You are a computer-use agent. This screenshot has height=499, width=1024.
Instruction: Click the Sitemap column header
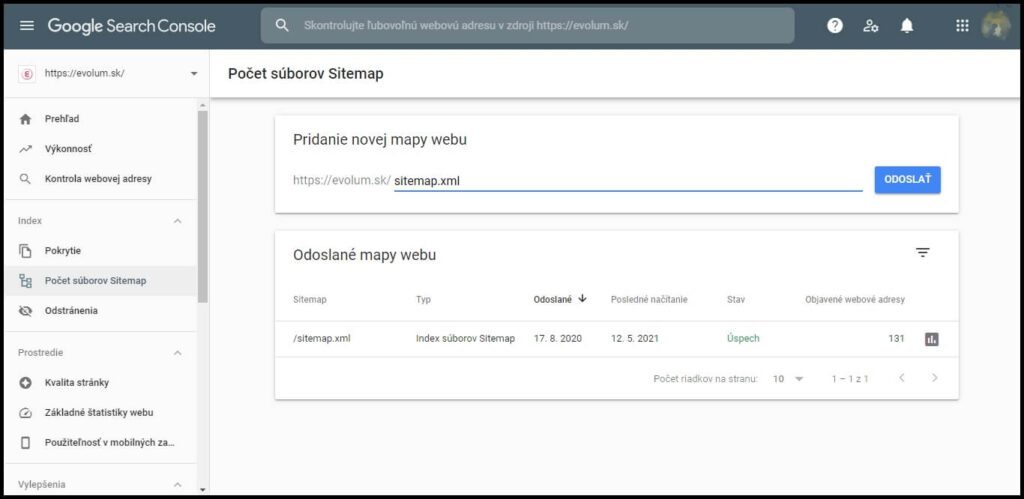point(310,300)
